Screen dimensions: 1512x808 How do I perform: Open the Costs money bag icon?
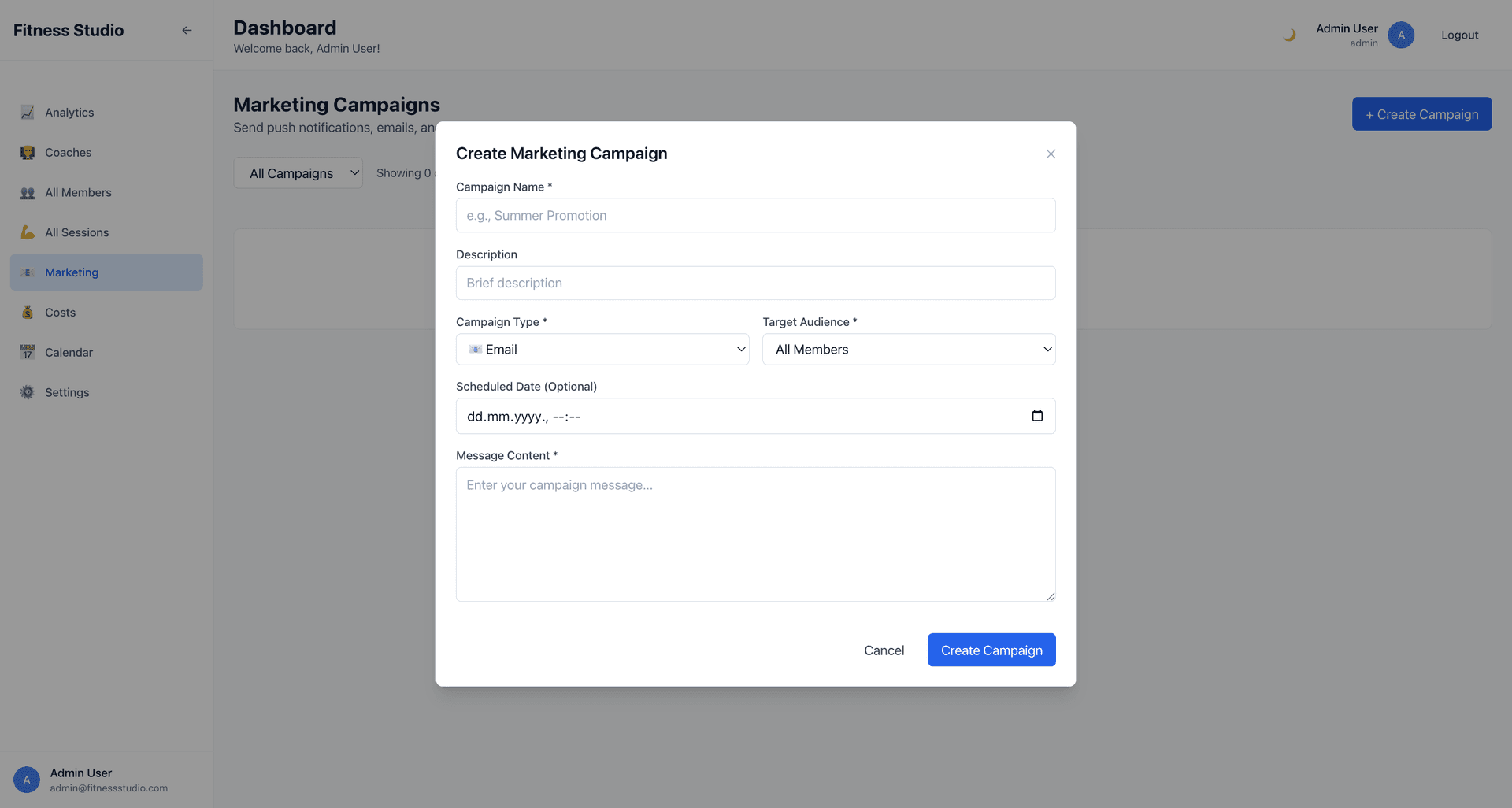click(28, 312)
